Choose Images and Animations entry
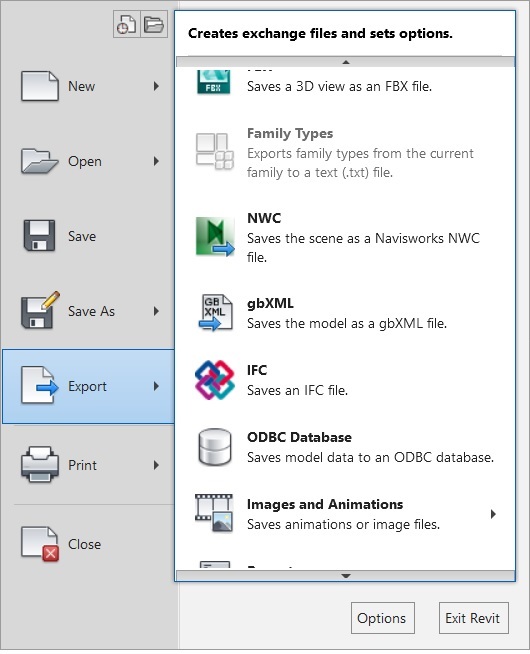530x654 pixels. pos(345,514)
